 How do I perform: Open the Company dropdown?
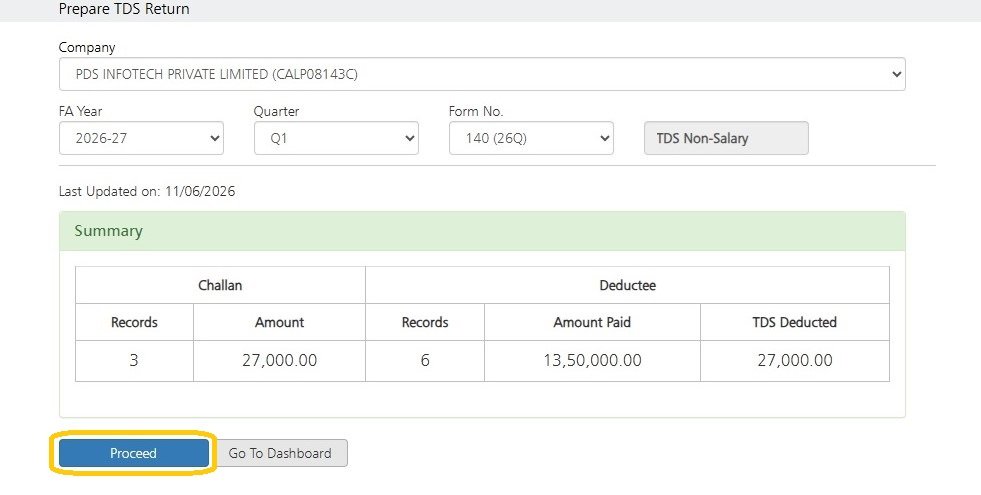point(482,74)
